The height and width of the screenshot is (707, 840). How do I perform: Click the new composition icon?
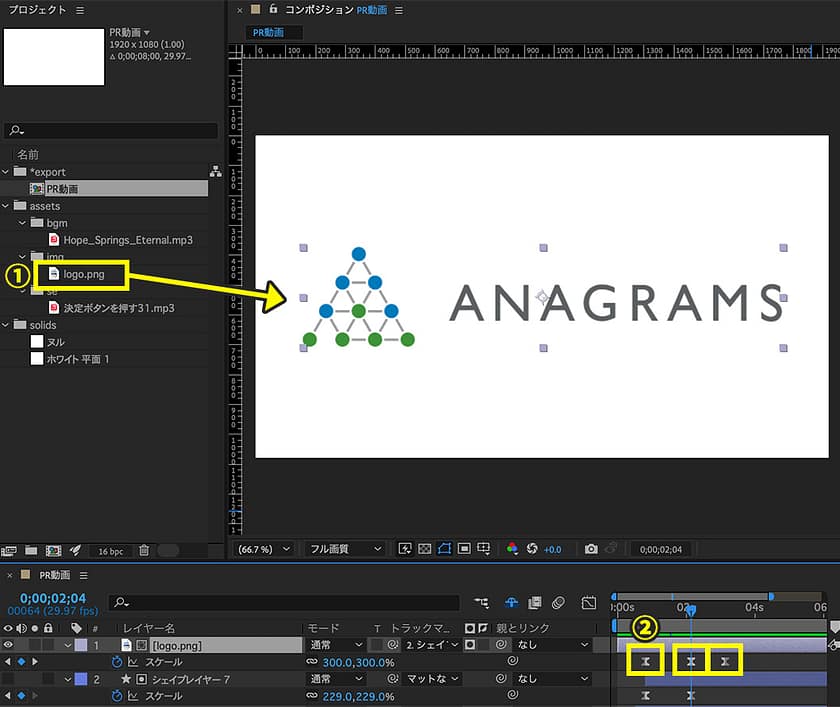(52, 551)
